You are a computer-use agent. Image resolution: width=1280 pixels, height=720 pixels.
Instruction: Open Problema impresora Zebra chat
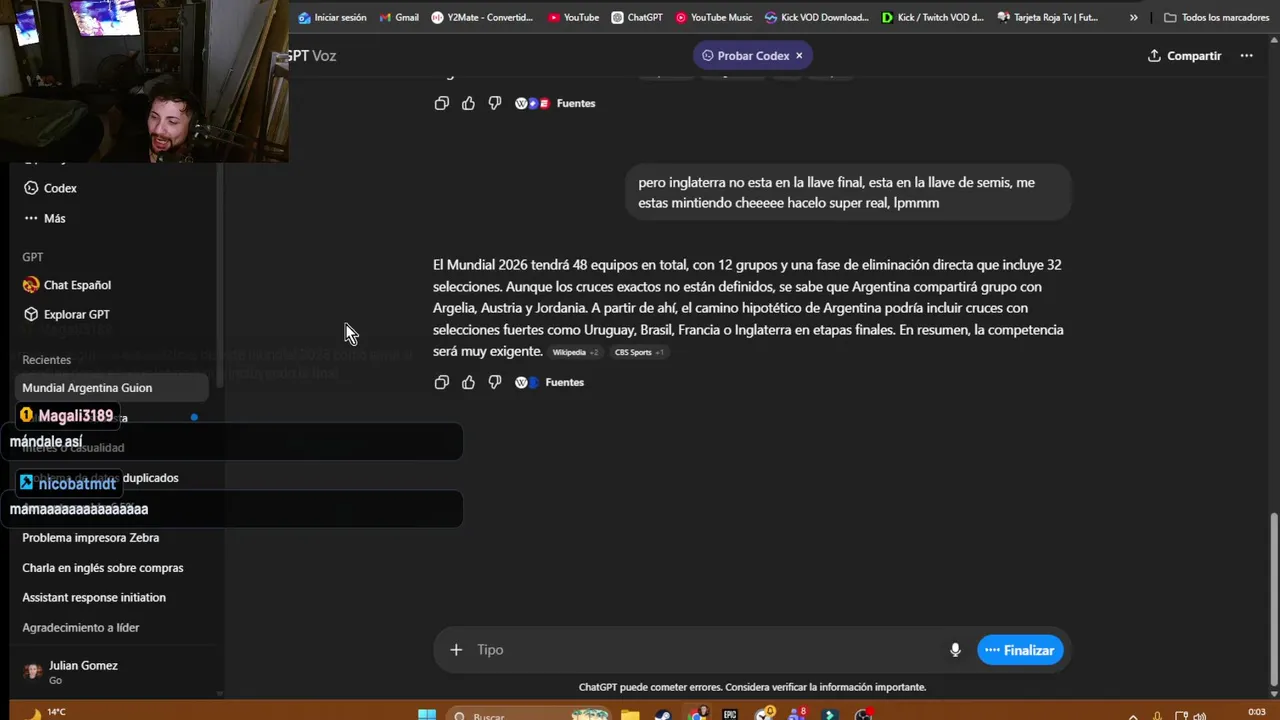113,538
